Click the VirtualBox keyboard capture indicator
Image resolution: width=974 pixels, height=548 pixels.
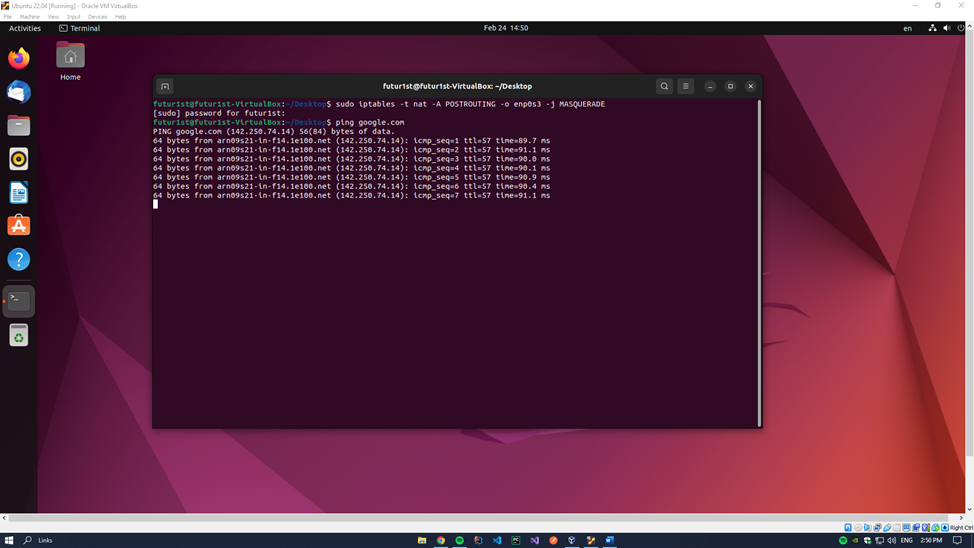coord(945,527)
